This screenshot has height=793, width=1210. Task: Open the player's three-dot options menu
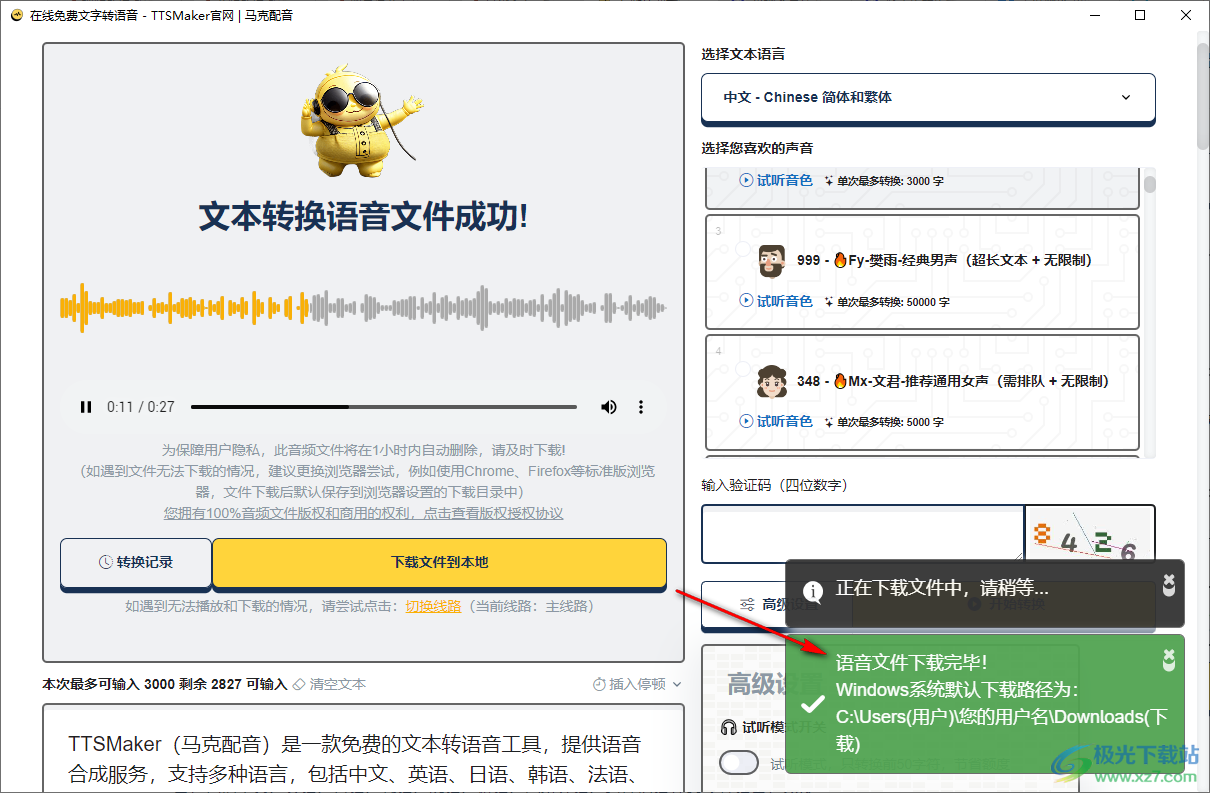(x=640, y=406)
